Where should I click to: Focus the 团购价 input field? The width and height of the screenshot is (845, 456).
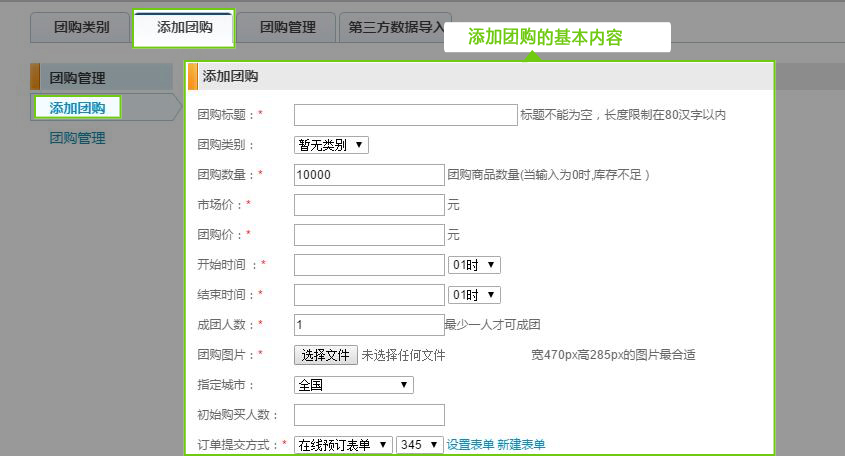[x=369, y=235]
